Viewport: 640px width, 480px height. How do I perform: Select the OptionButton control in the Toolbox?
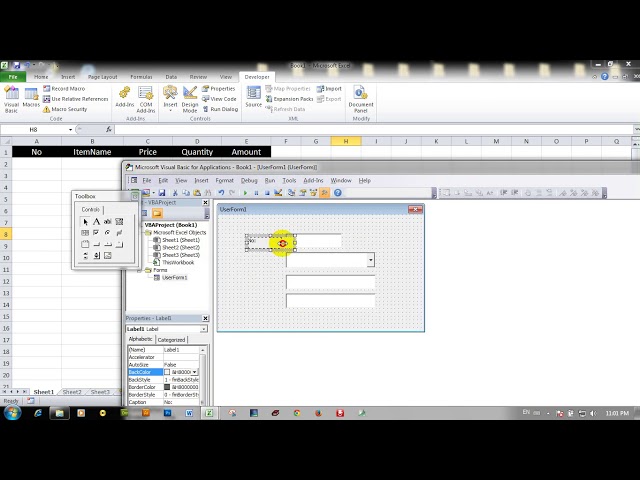click(107, 233)
